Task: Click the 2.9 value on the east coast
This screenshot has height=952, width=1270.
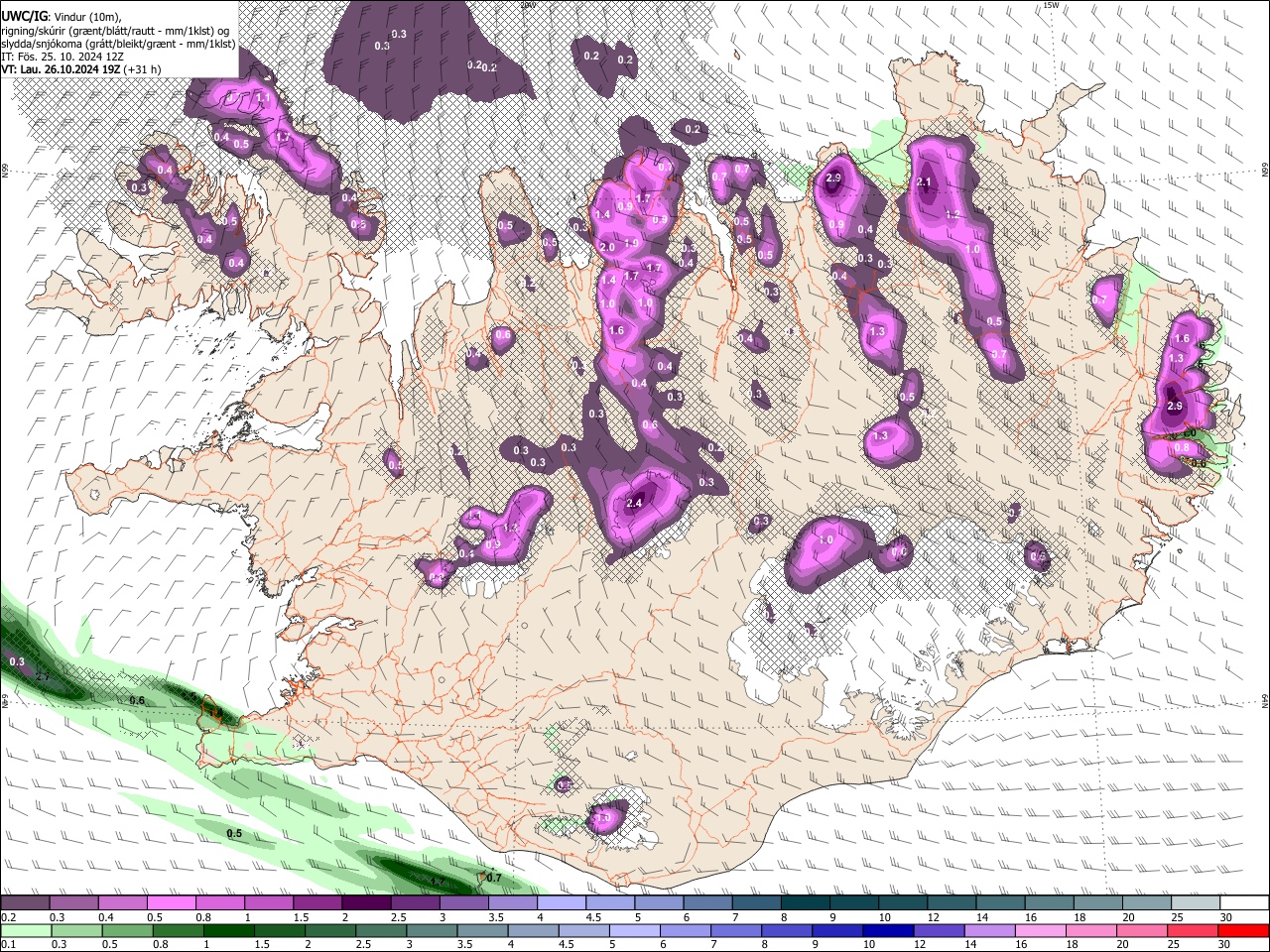Action: tap(1176, 407)
